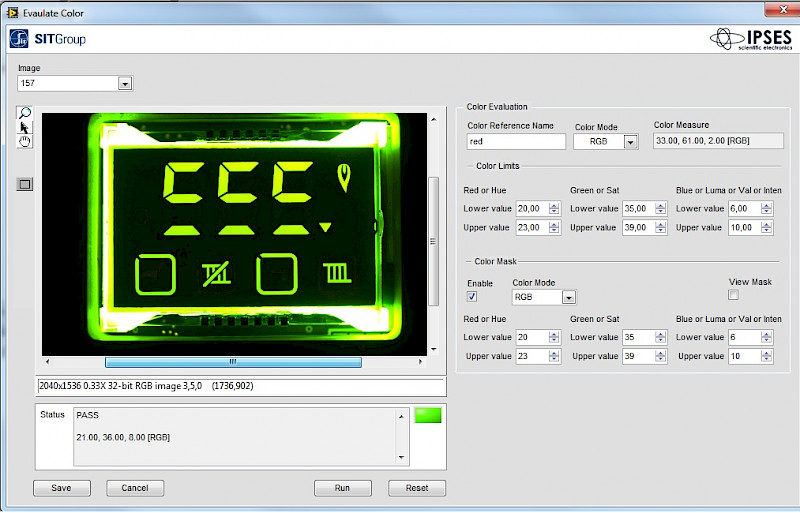
Task: Click image scroll up arrow
Action: tap(434, 119)
